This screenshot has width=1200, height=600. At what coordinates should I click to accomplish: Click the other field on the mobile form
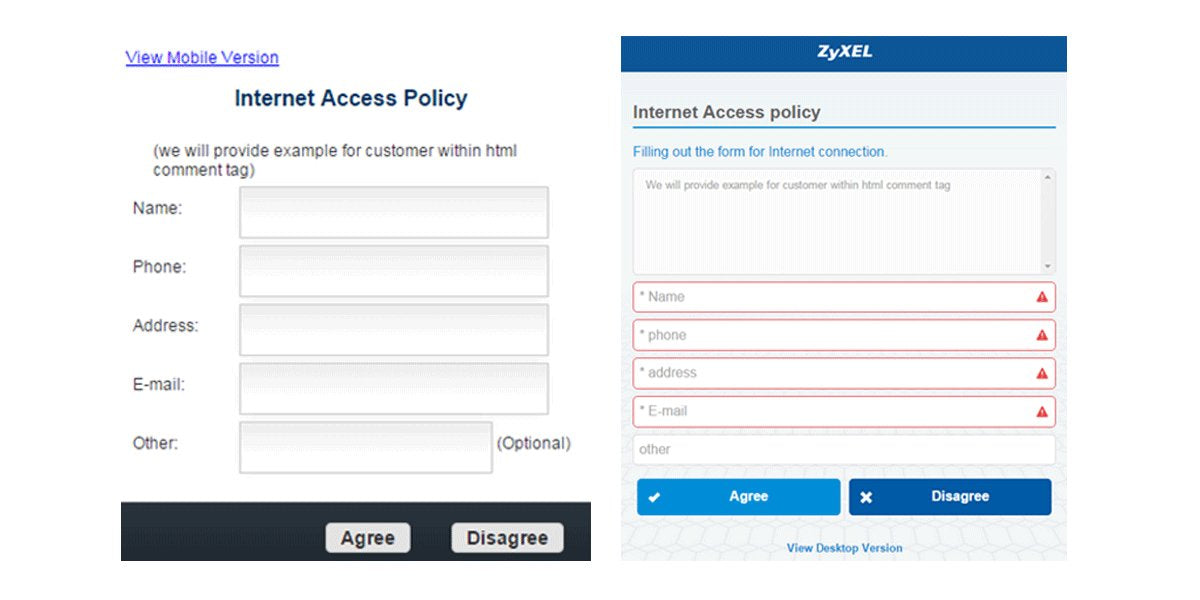coord(843,449)
